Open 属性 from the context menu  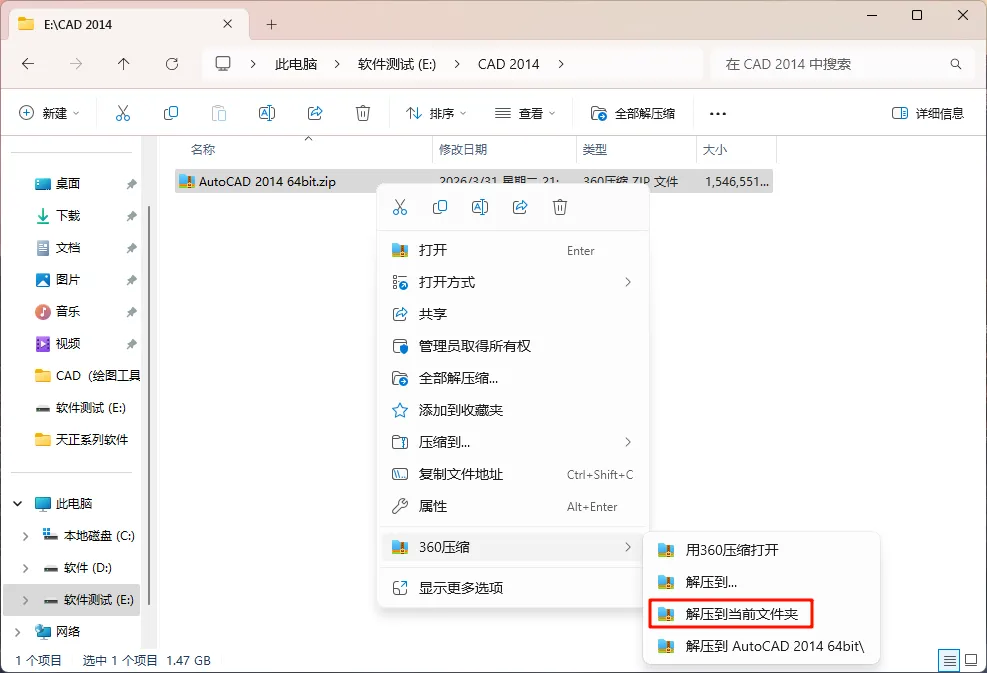[512, 507]
